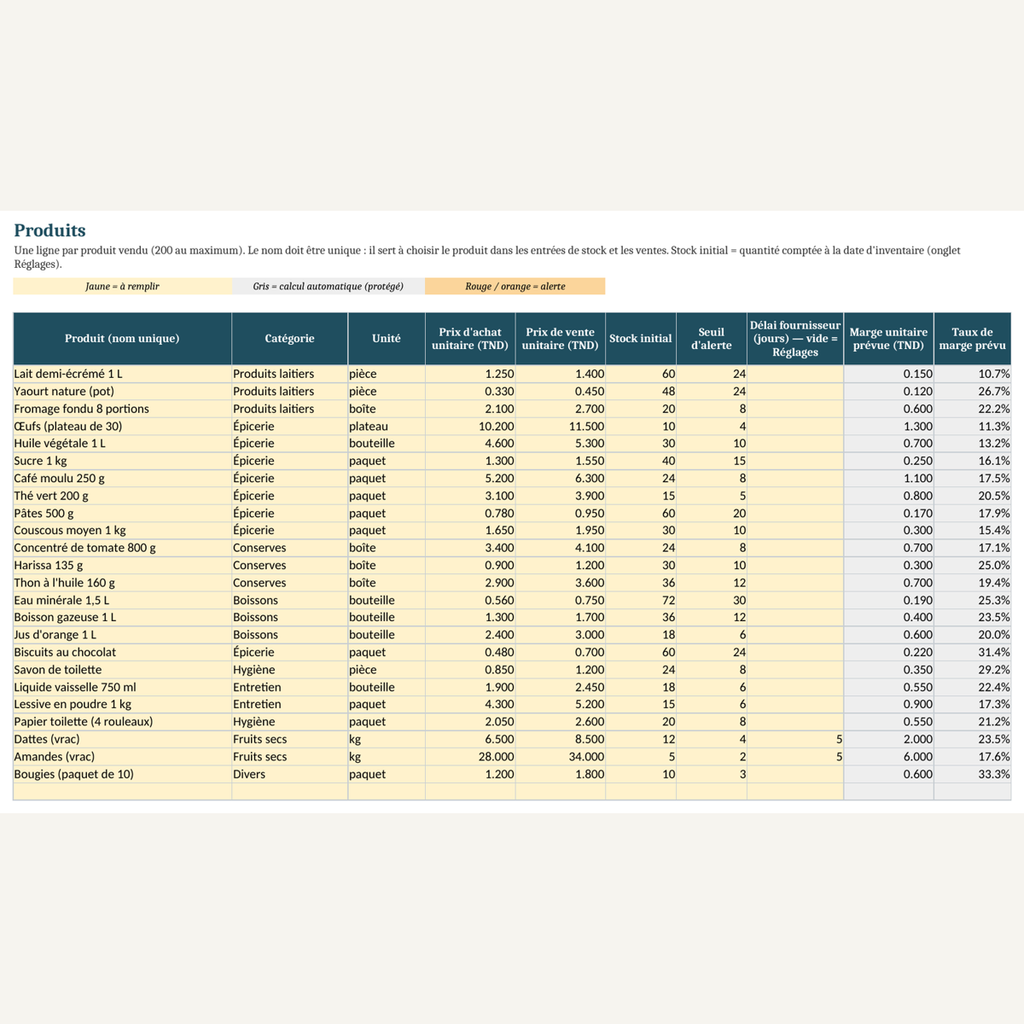The width and height of the screenshot is (1024, 1024).
Task: Select the 'Délai fournisseur (jours)' header
Action: pos(795,338)
